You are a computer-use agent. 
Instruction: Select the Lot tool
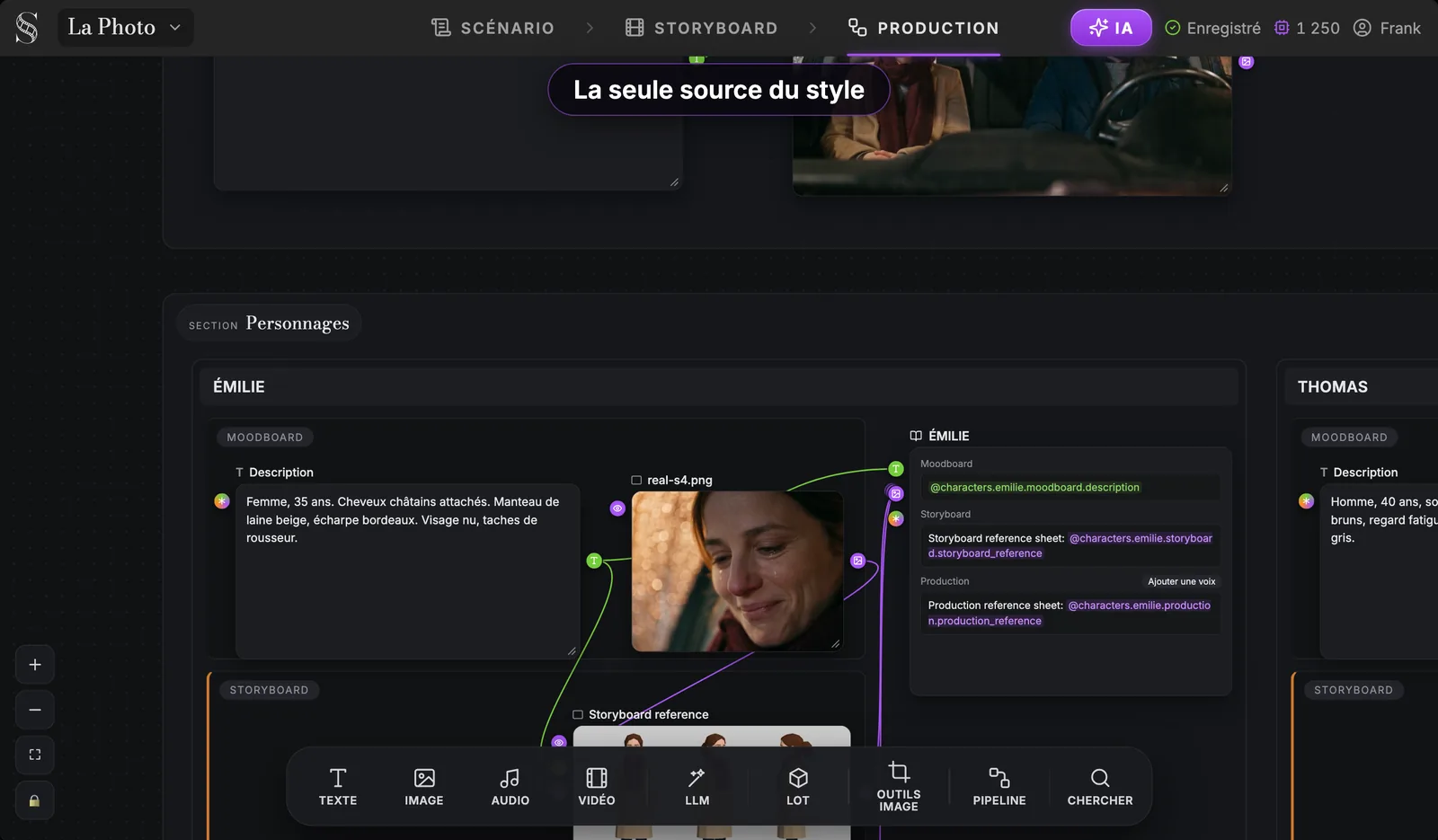pos(798,787)
